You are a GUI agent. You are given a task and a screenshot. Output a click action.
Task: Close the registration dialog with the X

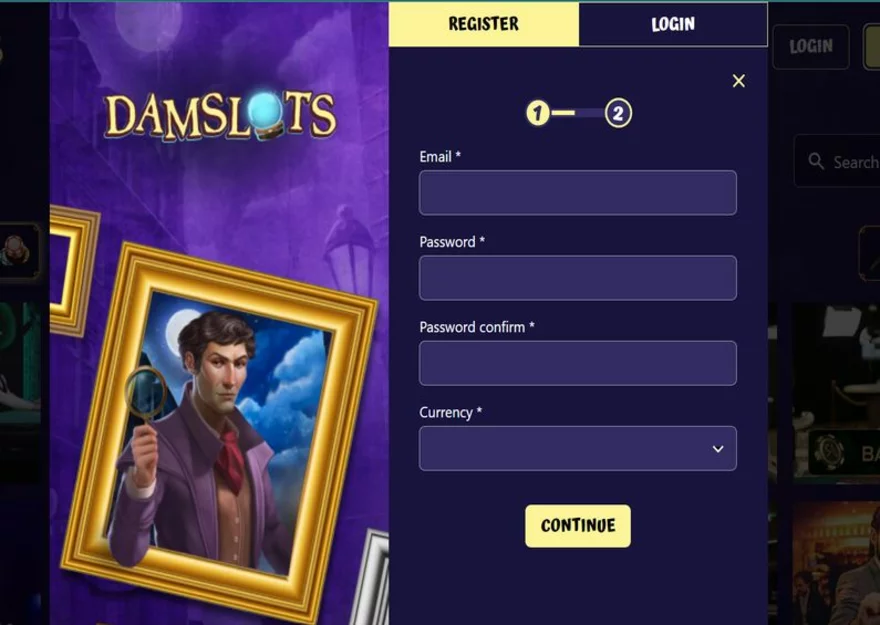point(739,81)
